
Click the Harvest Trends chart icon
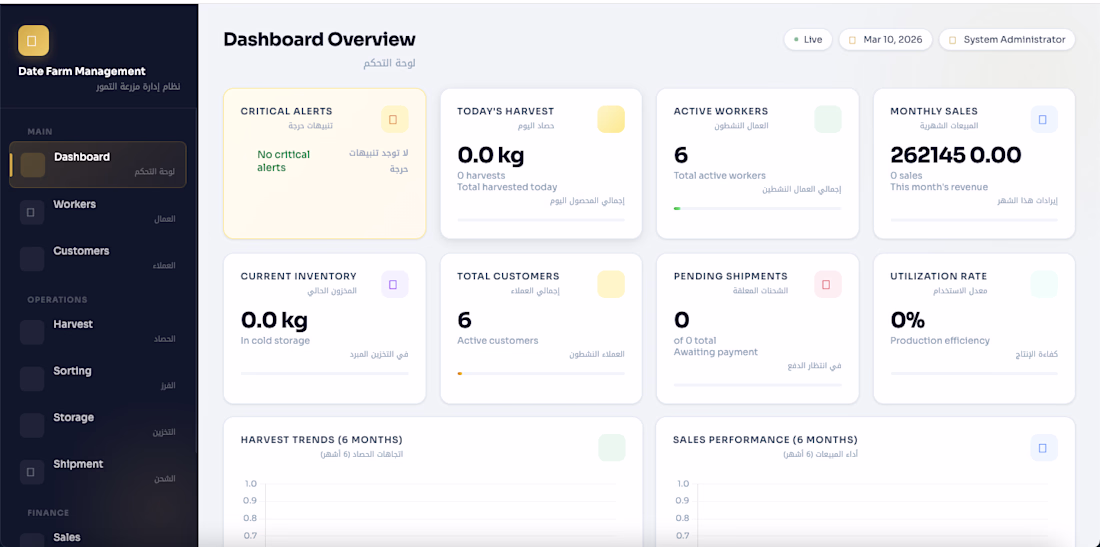[612, 447]
